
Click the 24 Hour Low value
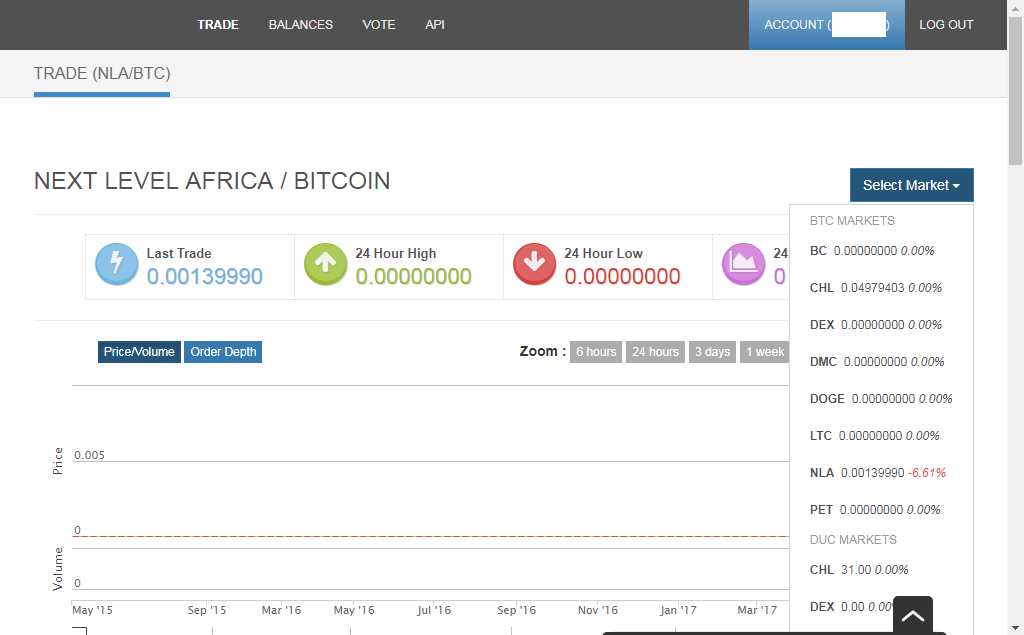tap(622, 276)
